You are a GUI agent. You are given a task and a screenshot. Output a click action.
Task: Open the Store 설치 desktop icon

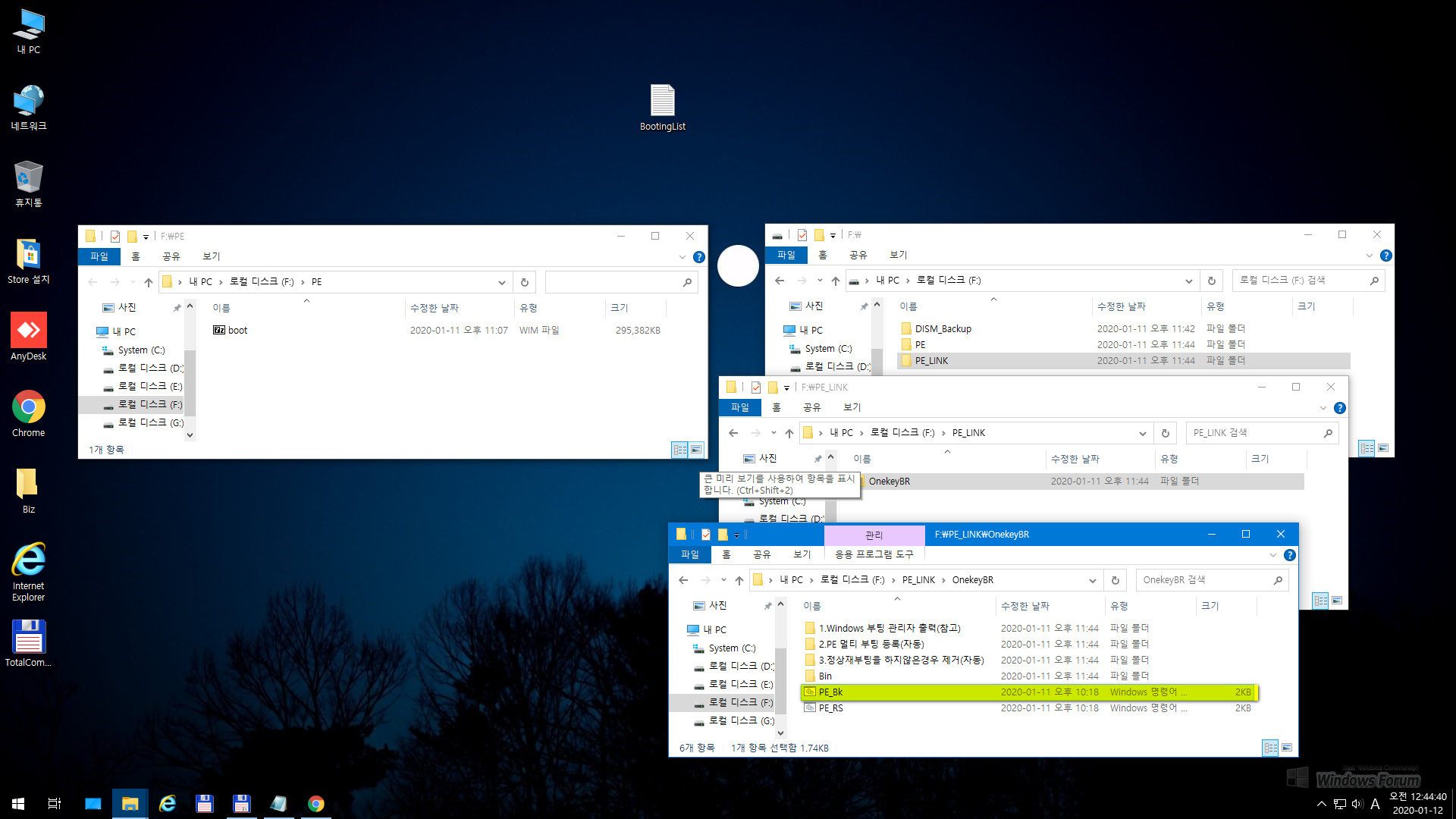pyautogui.click(x=29, y=260)
